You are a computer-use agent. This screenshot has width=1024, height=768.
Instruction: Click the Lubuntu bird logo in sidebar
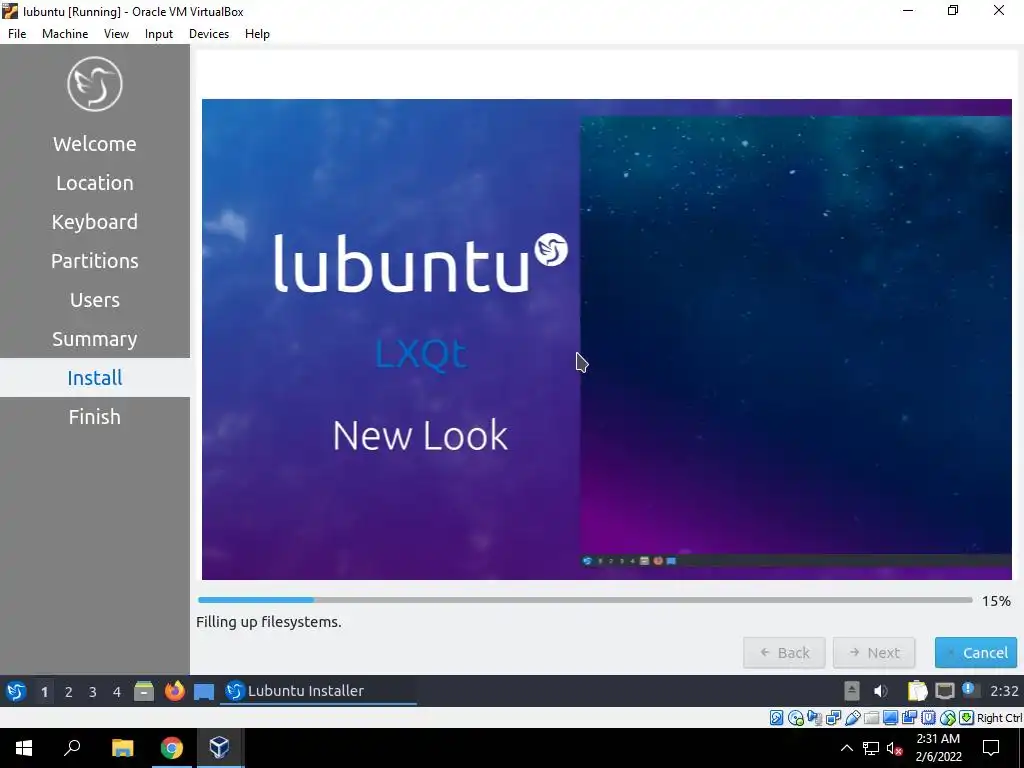[x=95, y=84]
